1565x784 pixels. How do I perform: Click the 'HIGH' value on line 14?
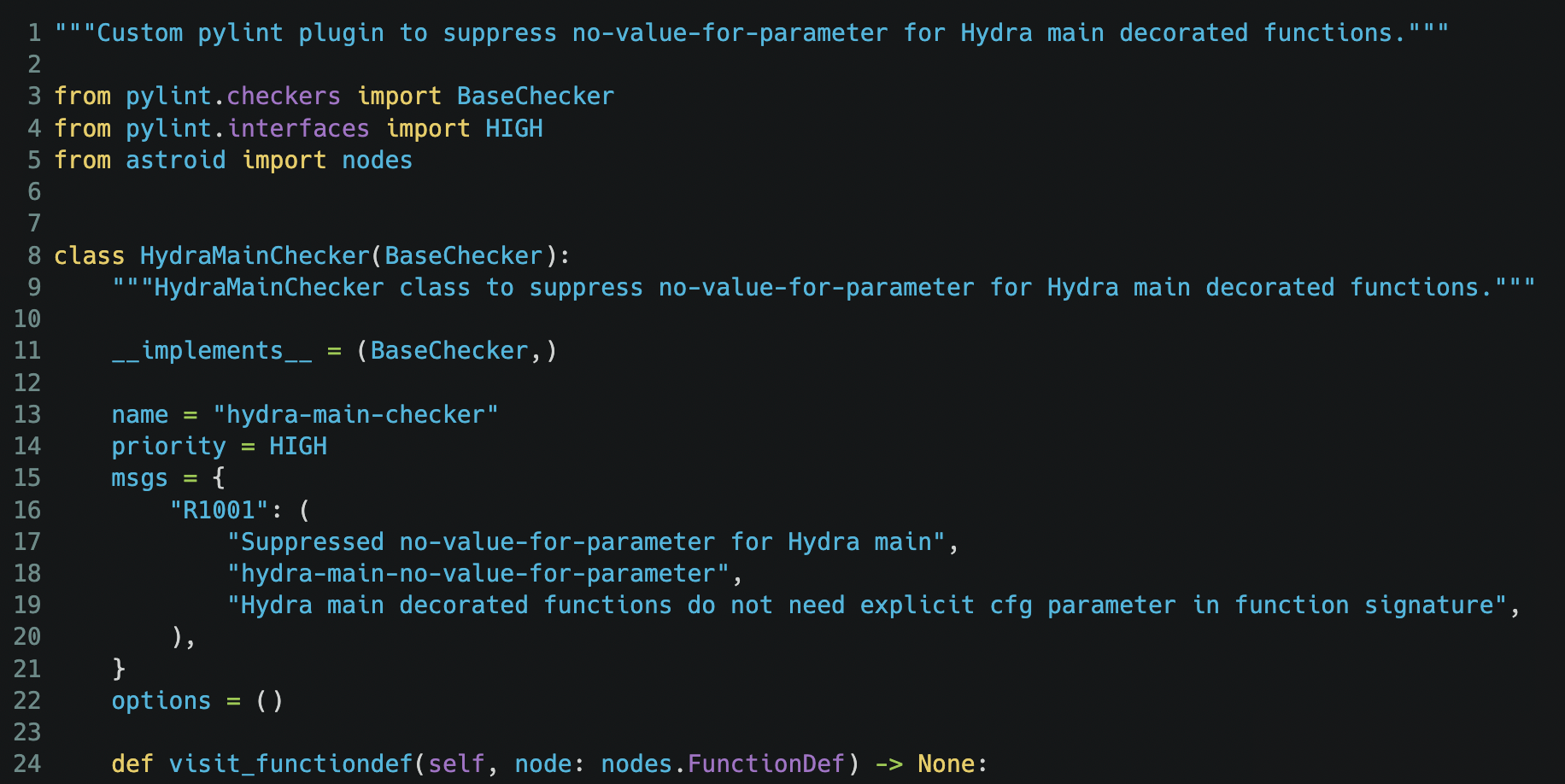(x=298, y=446)
